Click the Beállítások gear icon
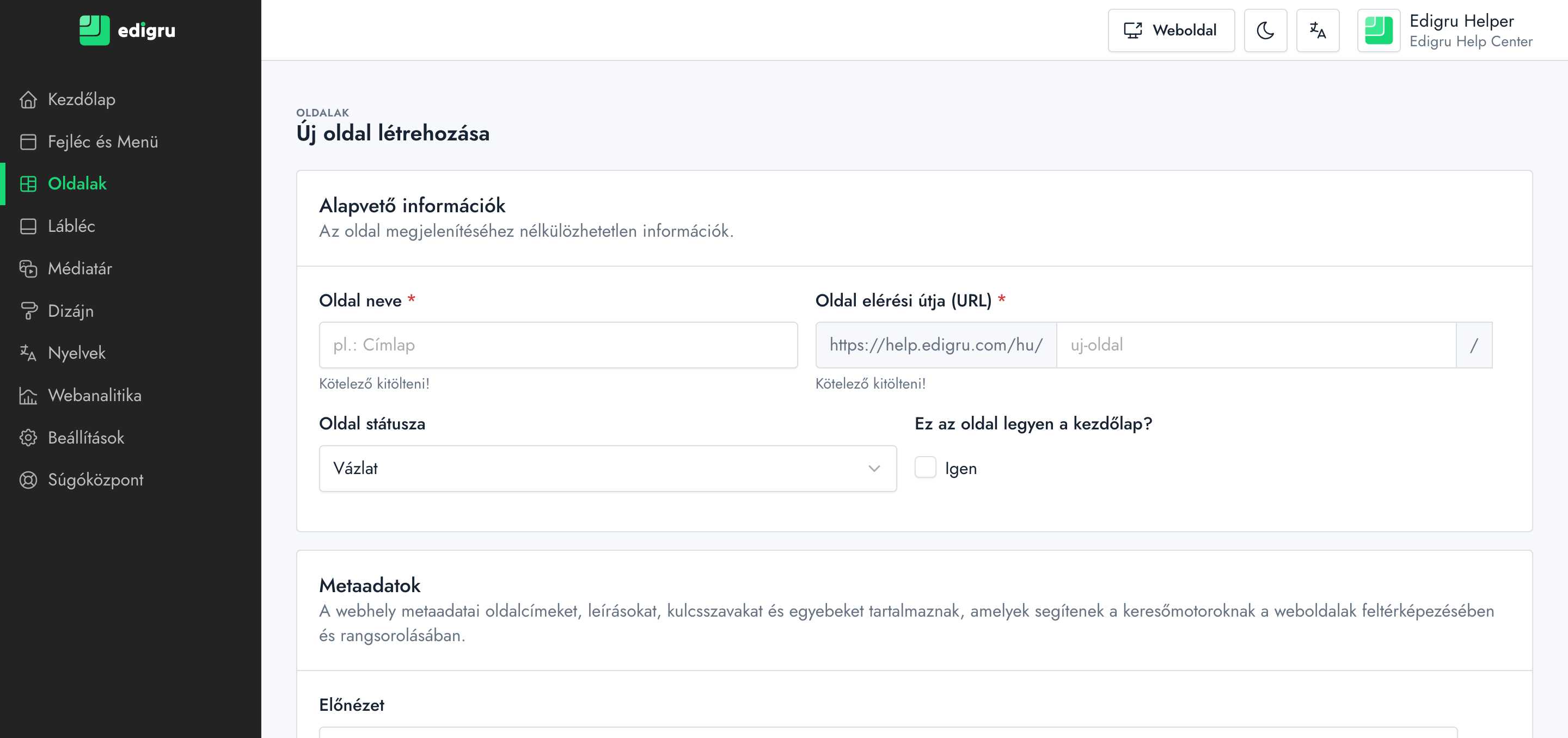 [28, 438]
